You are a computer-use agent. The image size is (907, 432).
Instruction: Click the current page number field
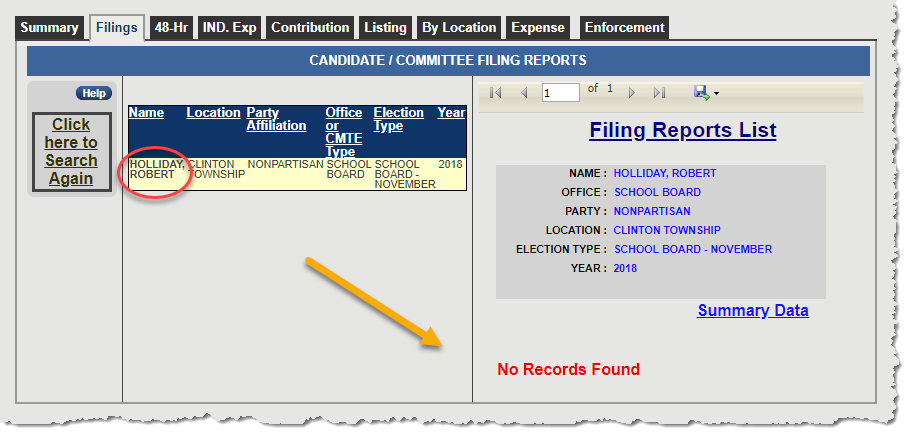click(561, 93)
